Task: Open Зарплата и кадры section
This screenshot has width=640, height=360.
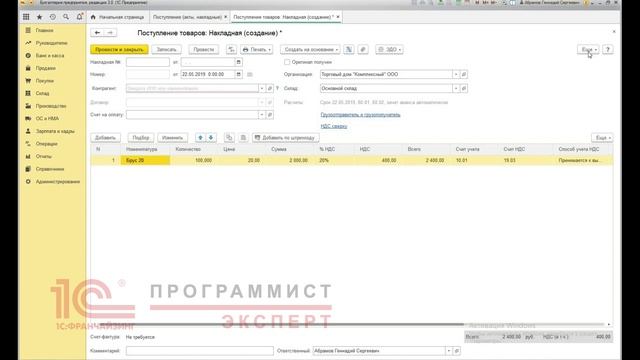Action: 55,131
